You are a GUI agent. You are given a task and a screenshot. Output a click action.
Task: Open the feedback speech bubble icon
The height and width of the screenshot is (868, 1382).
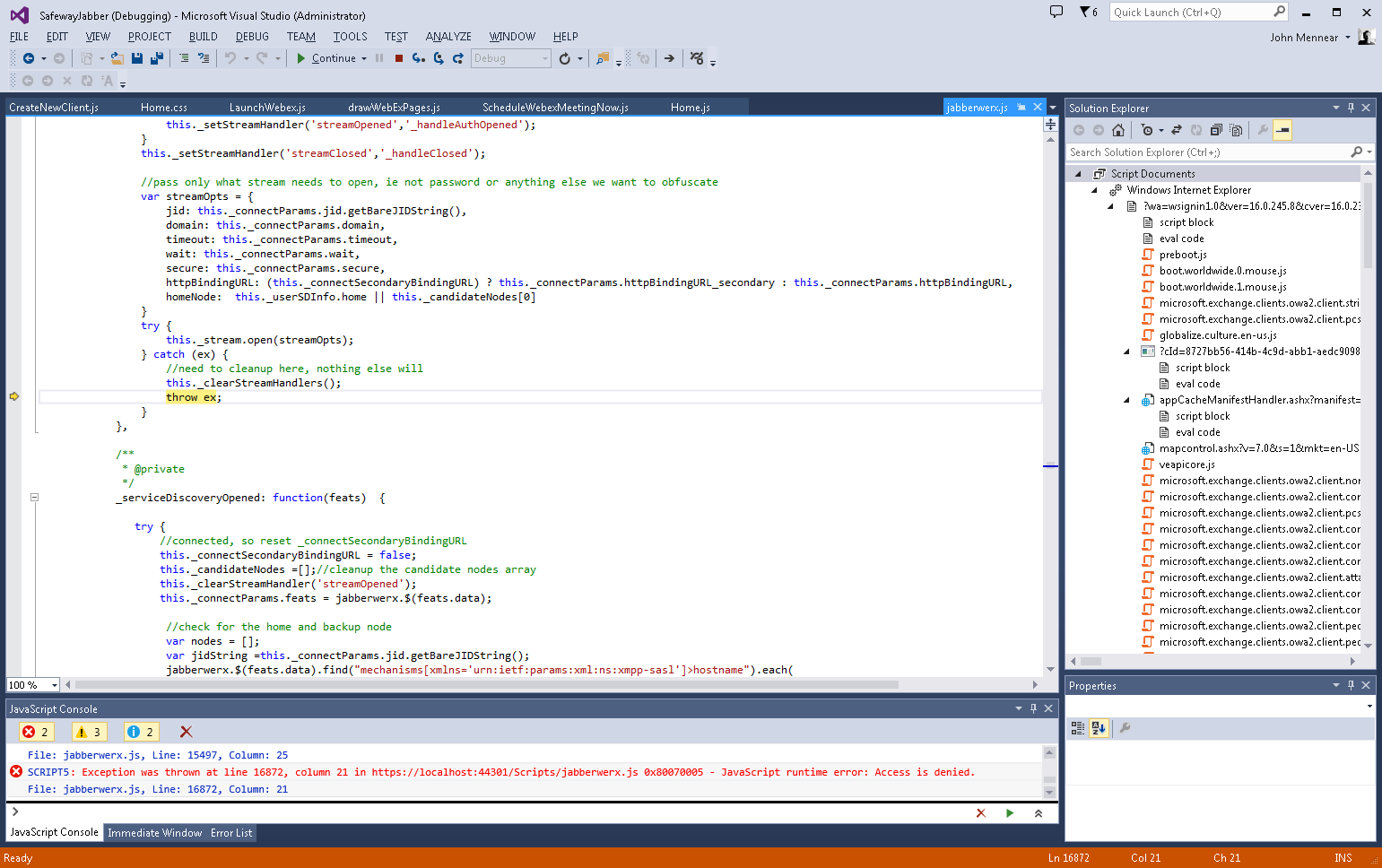click(1056, 12)
